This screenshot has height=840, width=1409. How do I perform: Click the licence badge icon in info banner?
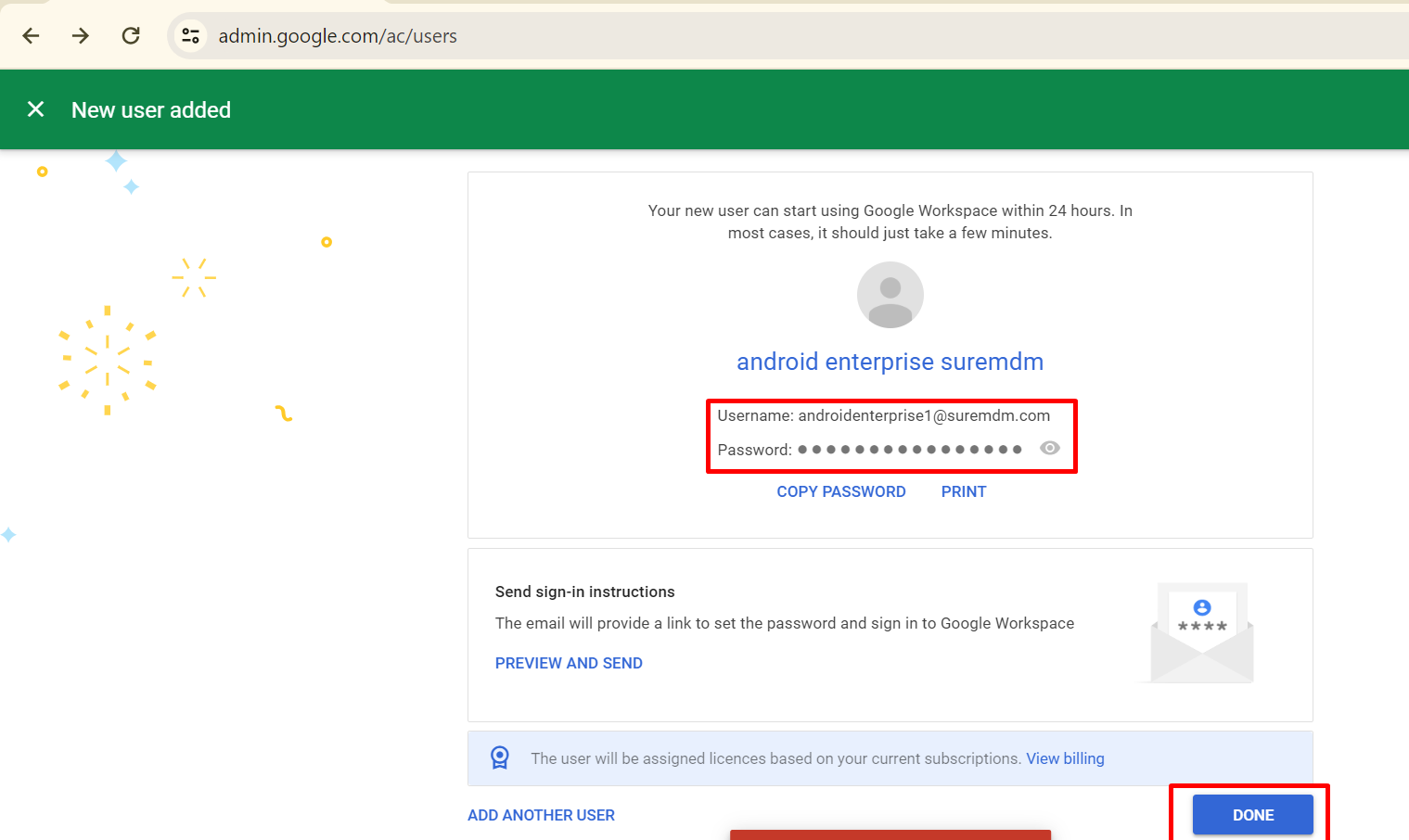(x=500, y=758)
